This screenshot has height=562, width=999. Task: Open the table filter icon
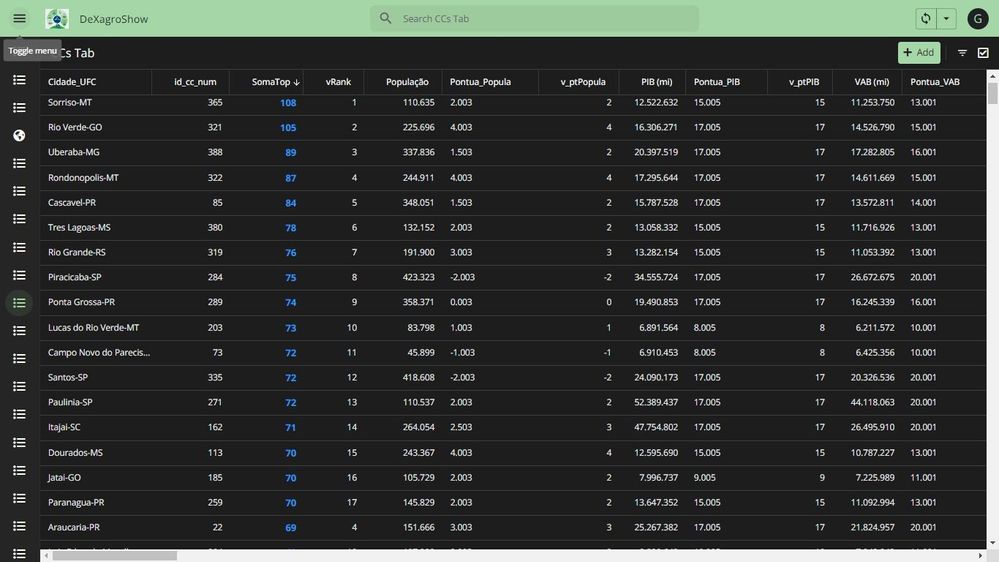(x=962, y=53)
